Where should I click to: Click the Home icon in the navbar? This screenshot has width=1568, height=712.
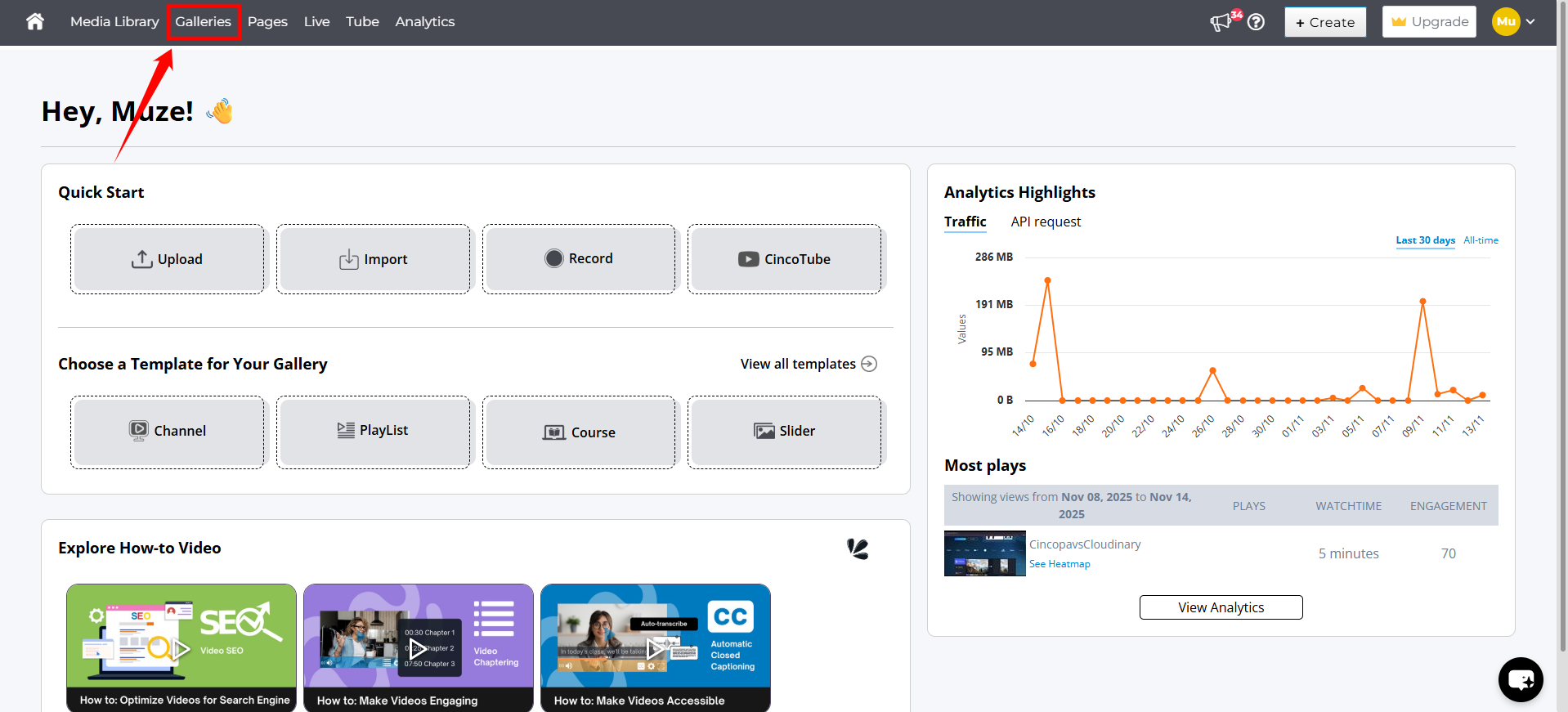pyautogui.click(x=34, y=21)
